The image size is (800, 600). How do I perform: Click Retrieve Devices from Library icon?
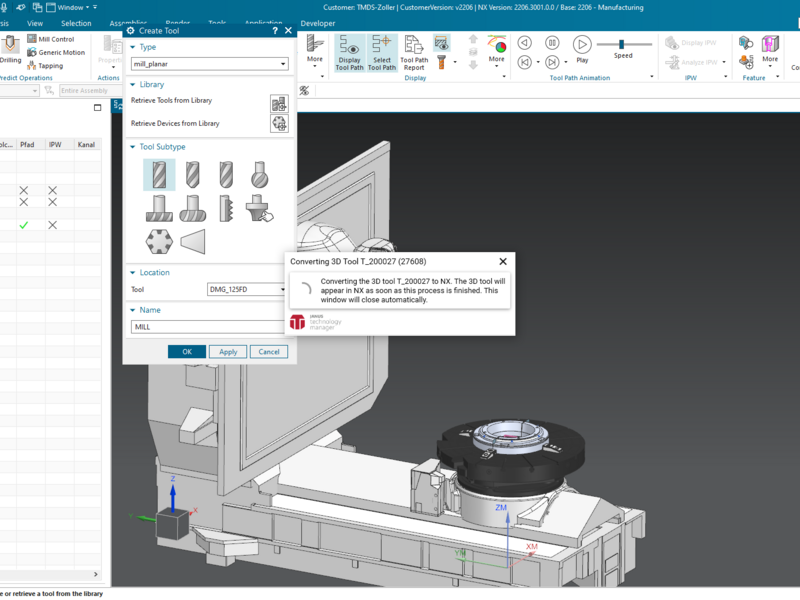tap(279, 123)
